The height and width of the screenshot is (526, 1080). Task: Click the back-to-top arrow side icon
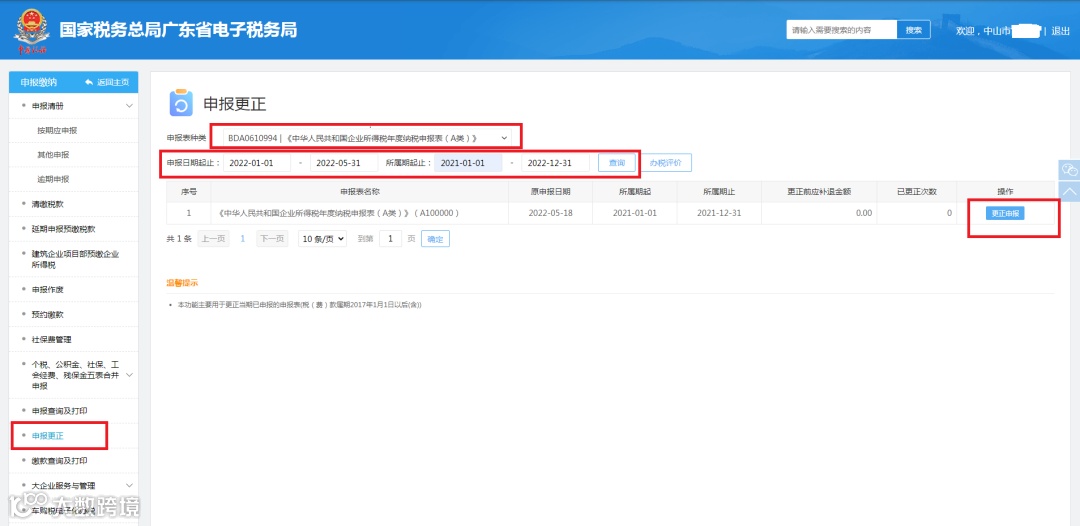pyautogui.click(x=1069, y=191)
